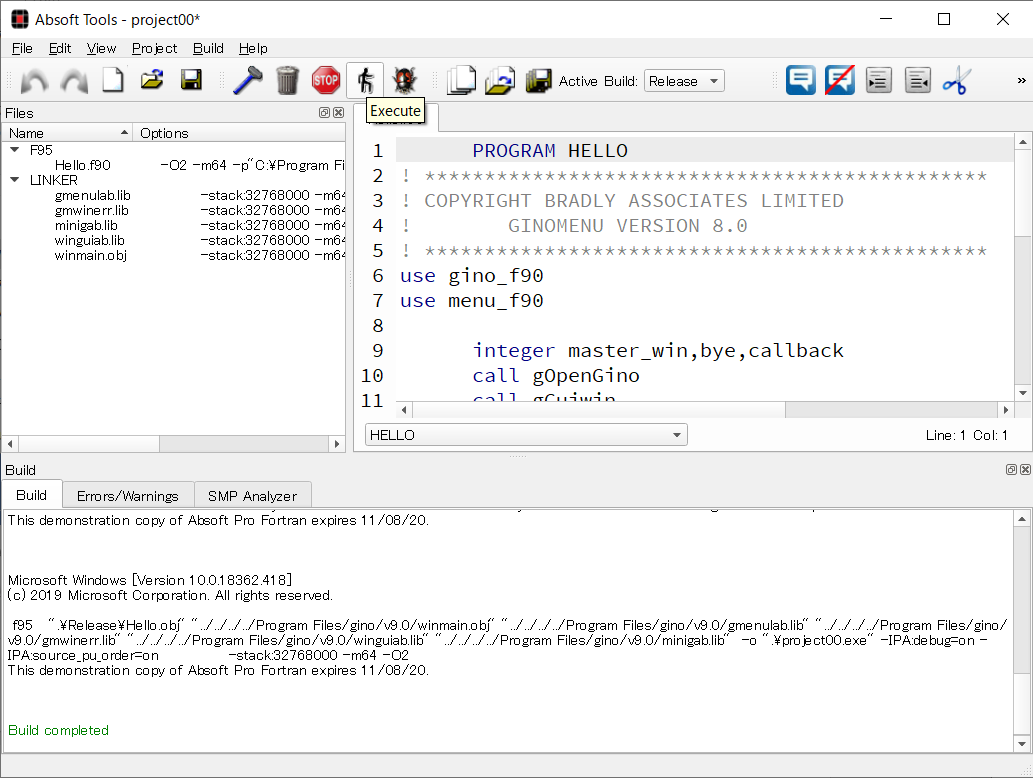Viewport: 1033px width, 778px height.
Task: Float the Build panel
Action: pyautogui.click(x=1011, y=470)
